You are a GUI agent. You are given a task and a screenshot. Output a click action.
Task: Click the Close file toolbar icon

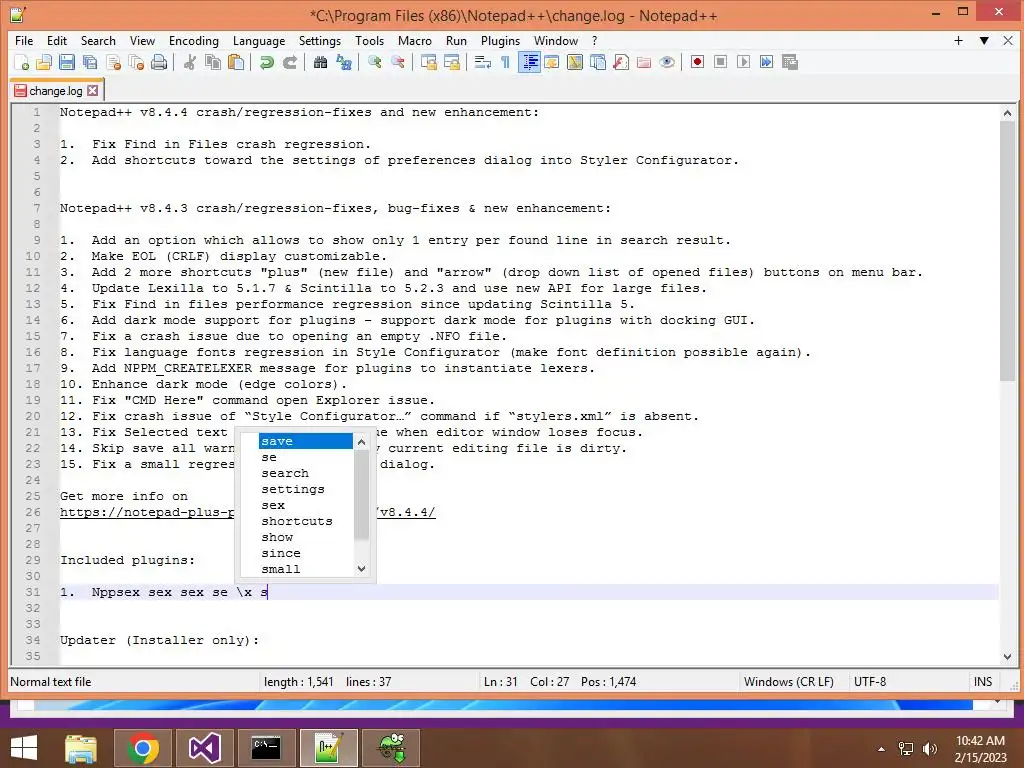click(113, 62)
